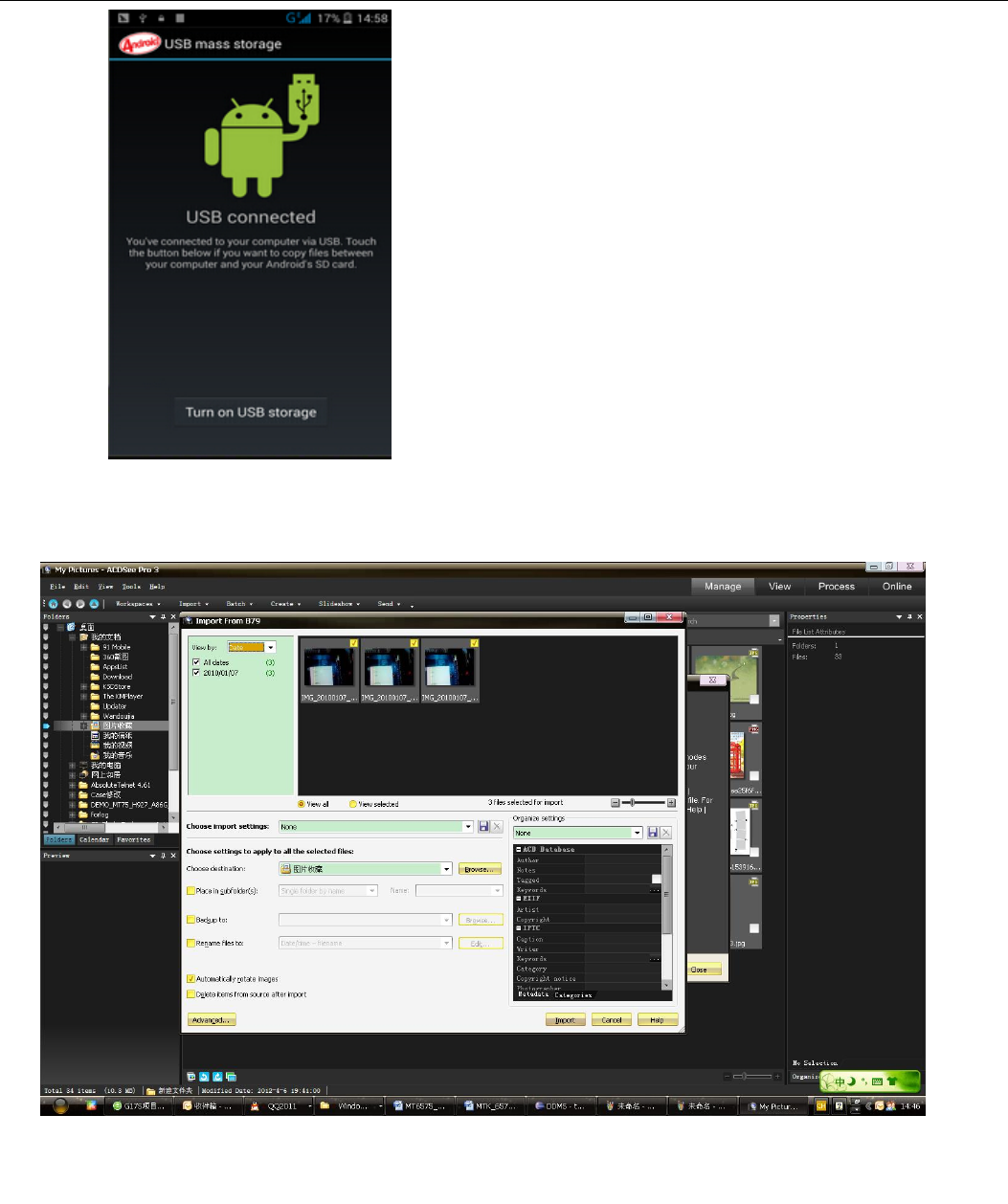Collapse the EXIF metadata section

[x=519, y=899]
